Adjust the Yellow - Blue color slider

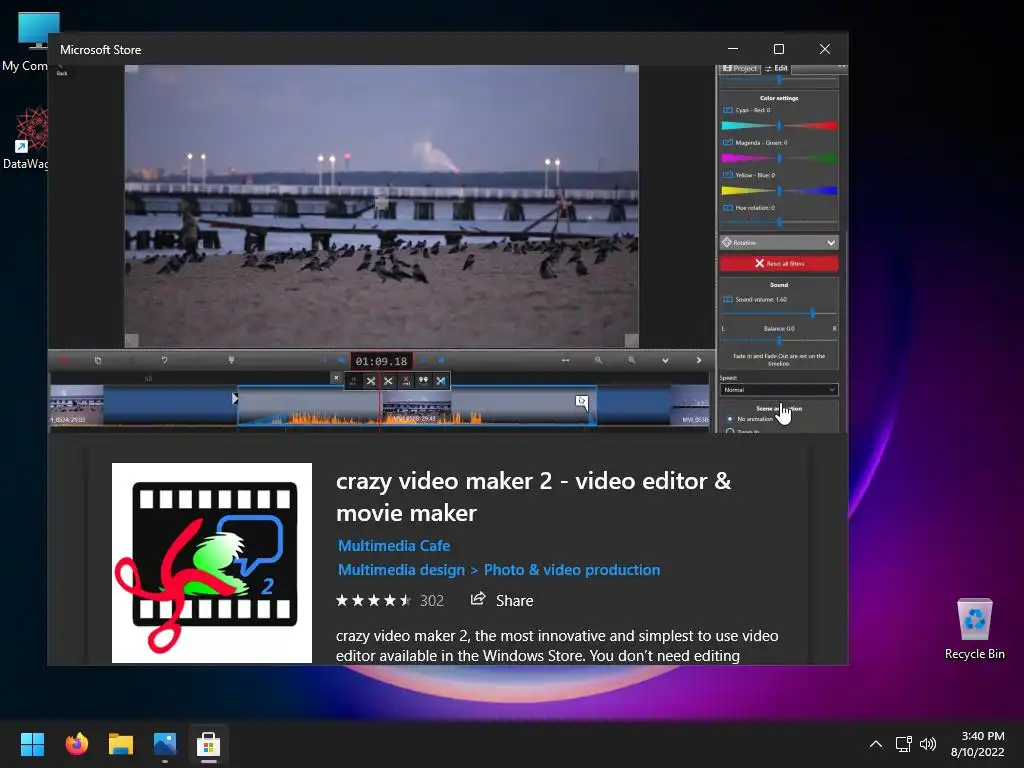(778, 191)
